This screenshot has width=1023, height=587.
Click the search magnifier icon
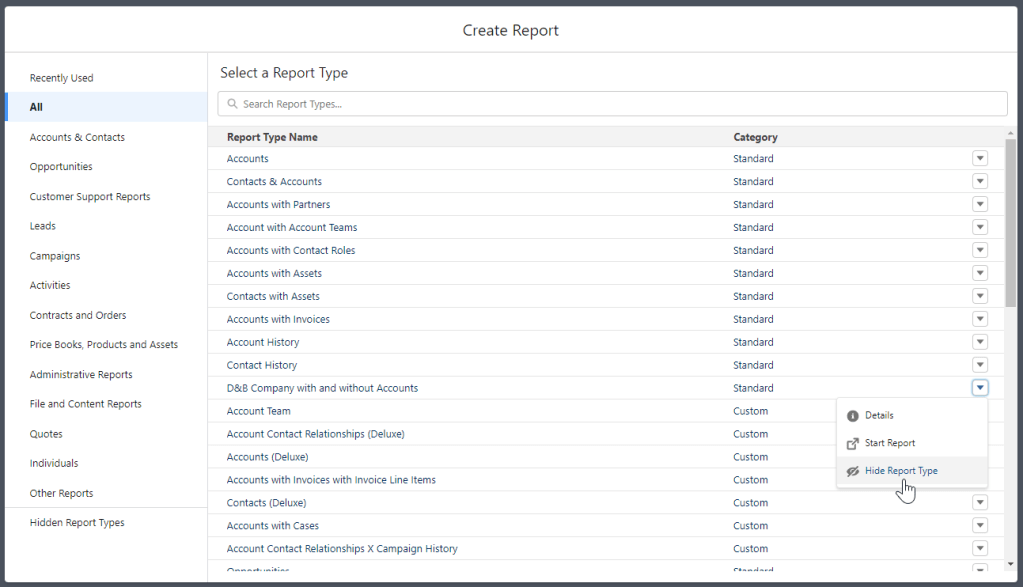coord(232,104)
